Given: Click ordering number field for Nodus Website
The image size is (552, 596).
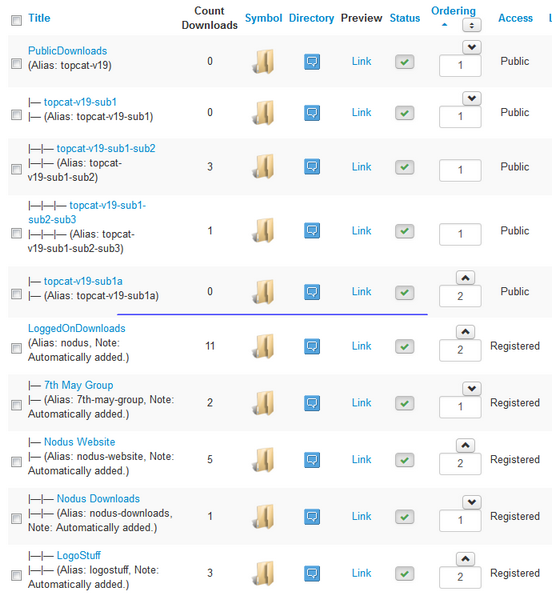Looking at the screenshot, I should [x=460, y=463].
